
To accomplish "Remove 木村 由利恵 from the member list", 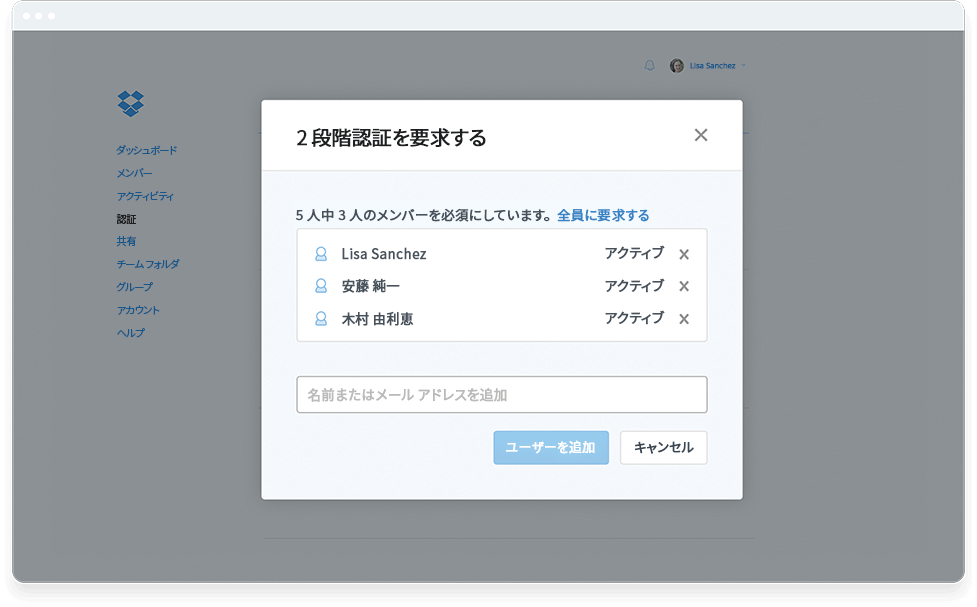I will pyautogui.click(x=684, y=320).
